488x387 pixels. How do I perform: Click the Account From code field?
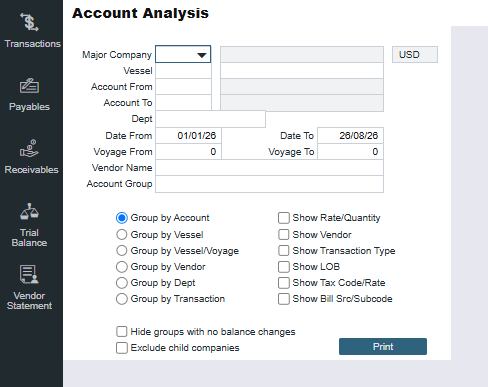coord(183,87)
